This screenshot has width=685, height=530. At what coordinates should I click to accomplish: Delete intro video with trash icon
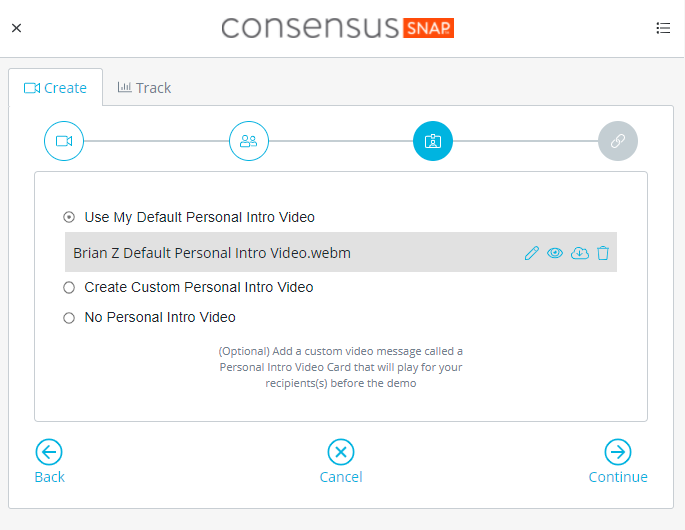603,253
